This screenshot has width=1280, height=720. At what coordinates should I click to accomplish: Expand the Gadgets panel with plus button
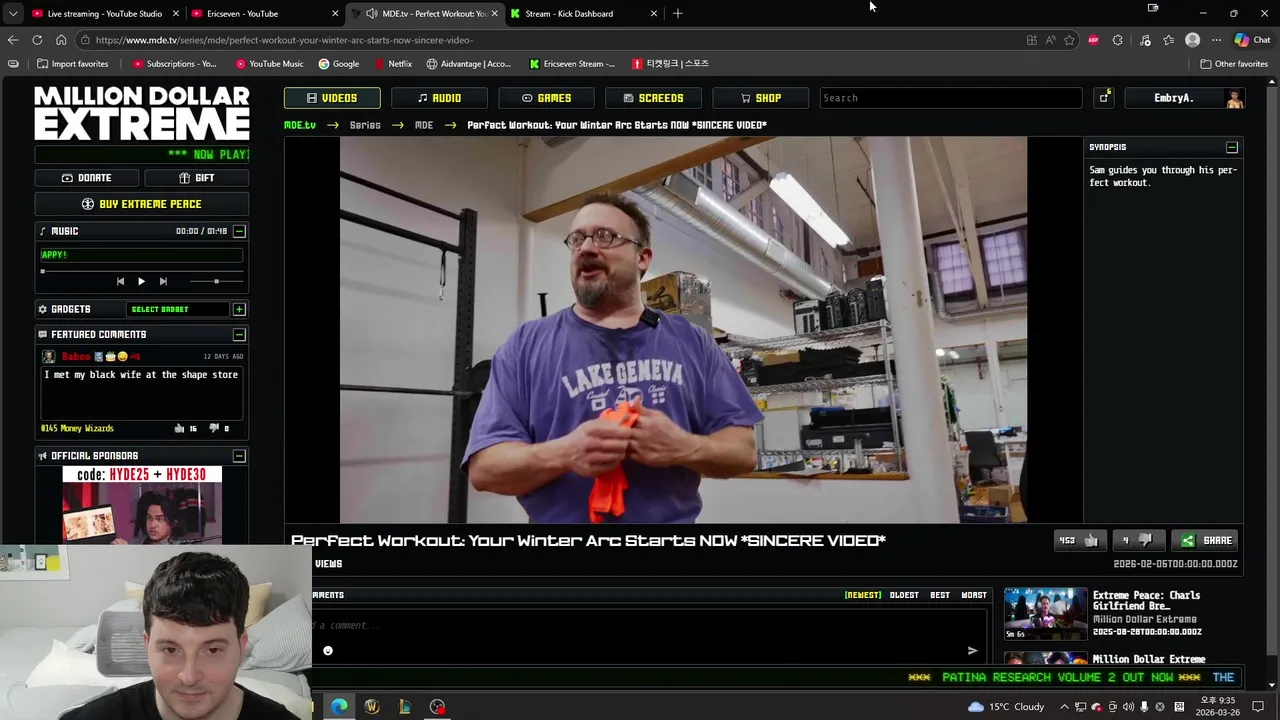pyautogui.click(x=239, y=309)
